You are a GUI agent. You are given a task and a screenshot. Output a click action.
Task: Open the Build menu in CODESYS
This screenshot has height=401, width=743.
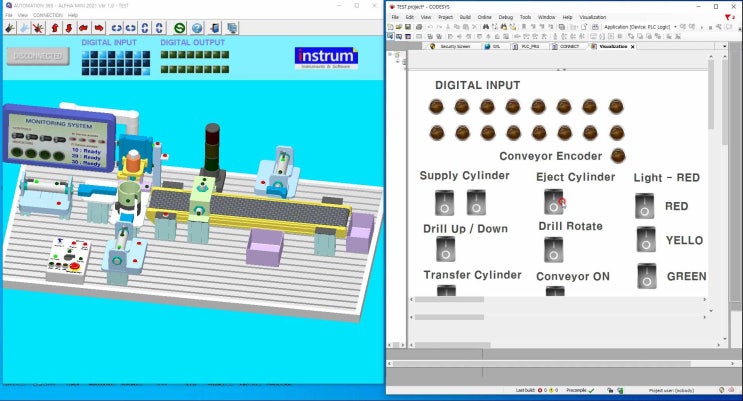pyautogui.click(x=465, y=17)
